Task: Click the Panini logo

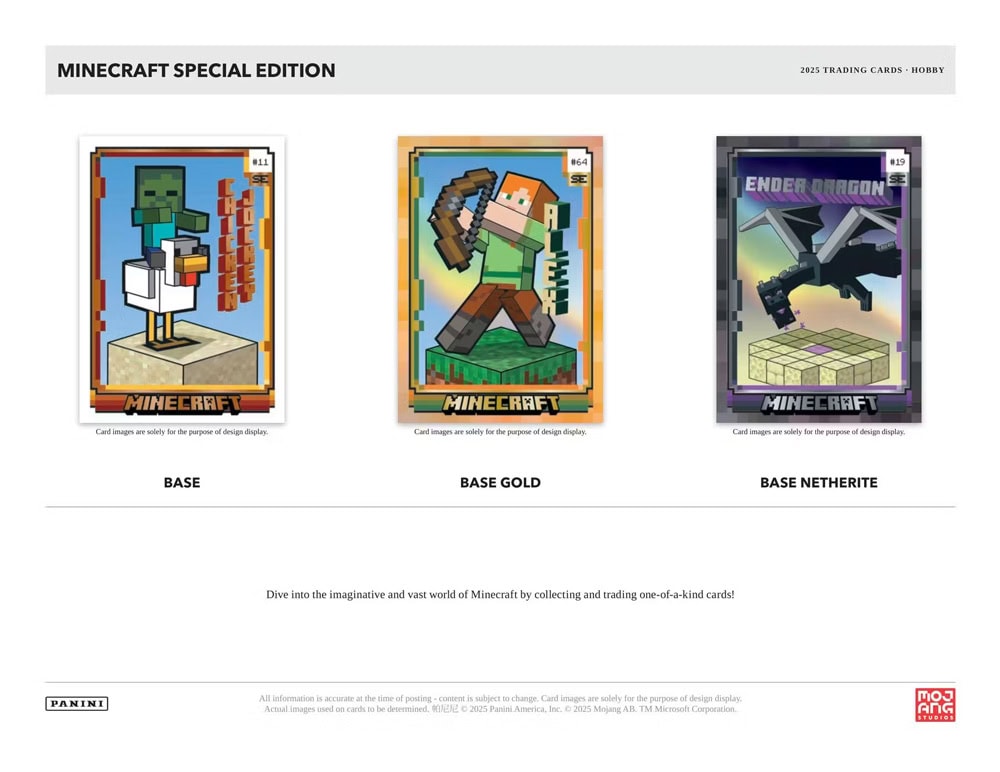Action: pyautogui.click(x=77, y=703)
